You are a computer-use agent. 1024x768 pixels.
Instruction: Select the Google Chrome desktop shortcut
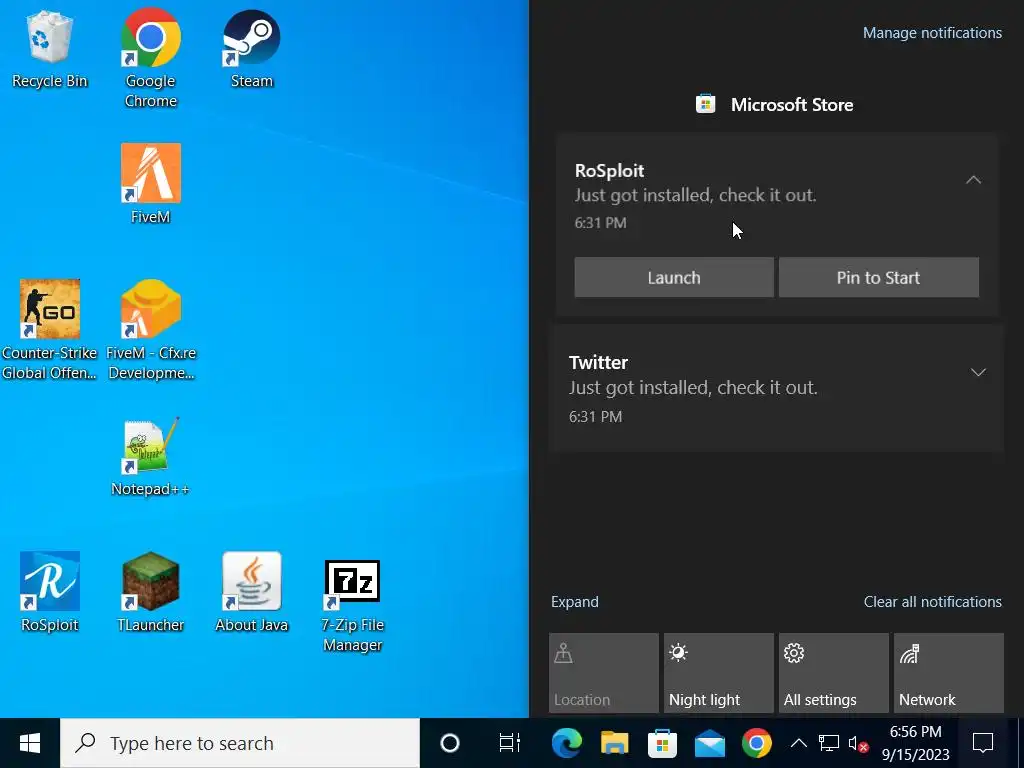click(151, 57)
